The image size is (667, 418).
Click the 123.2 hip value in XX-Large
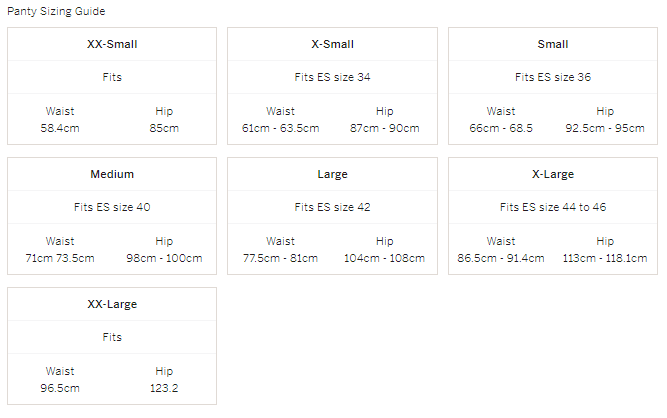tap(164, 388)
